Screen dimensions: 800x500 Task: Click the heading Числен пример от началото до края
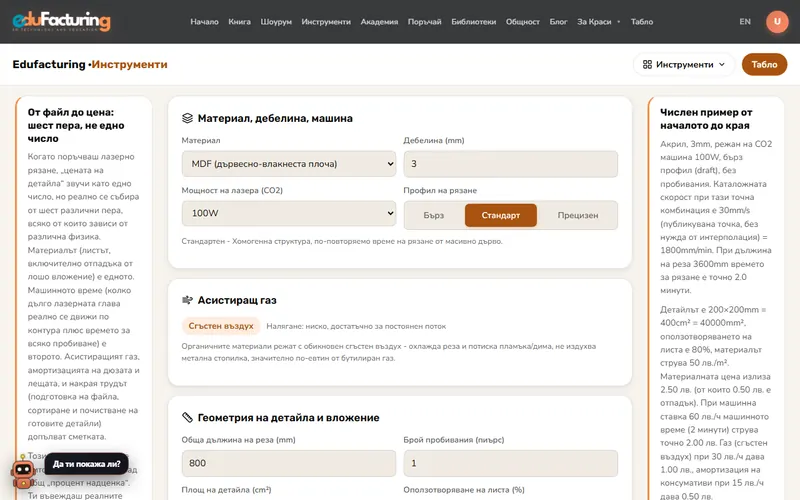tap(706, 119)
